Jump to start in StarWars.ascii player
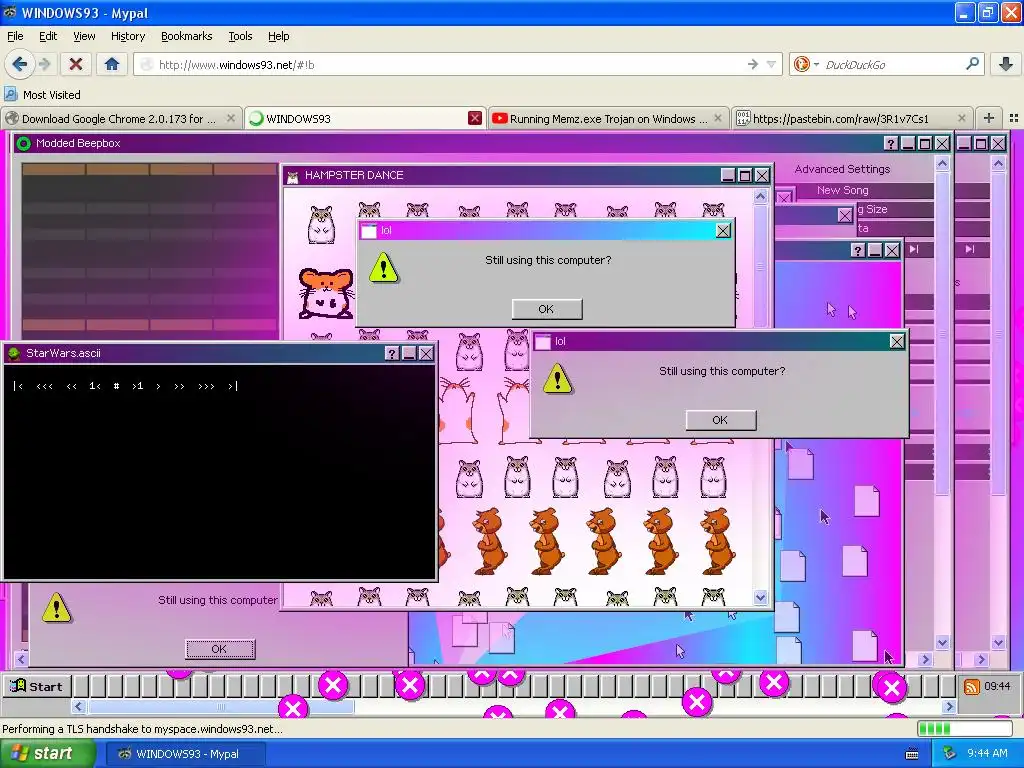Image resolution: width=1024 pixels, height=768 pixels. point(18,386)
